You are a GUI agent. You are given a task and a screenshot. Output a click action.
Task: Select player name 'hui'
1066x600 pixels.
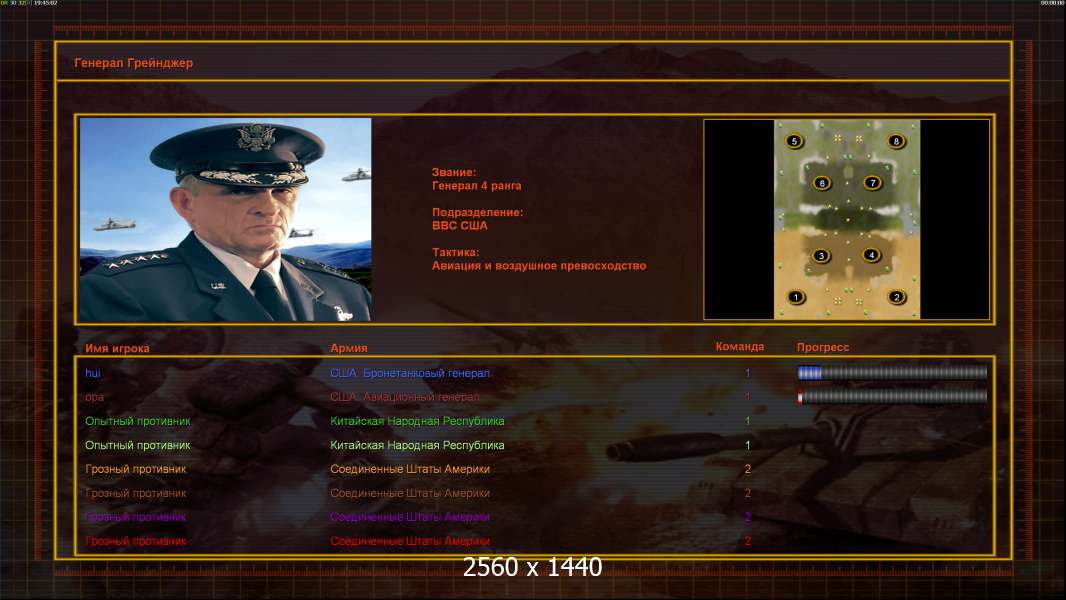[x=92, y=373]
